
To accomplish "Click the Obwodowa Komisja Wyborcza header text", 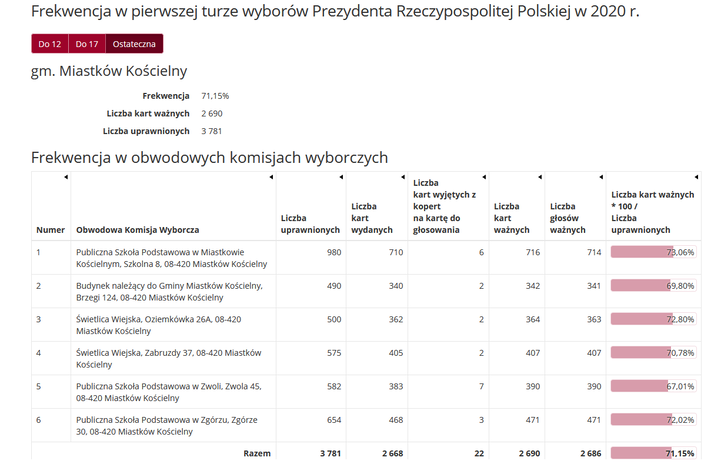I will tap(137, 230).
